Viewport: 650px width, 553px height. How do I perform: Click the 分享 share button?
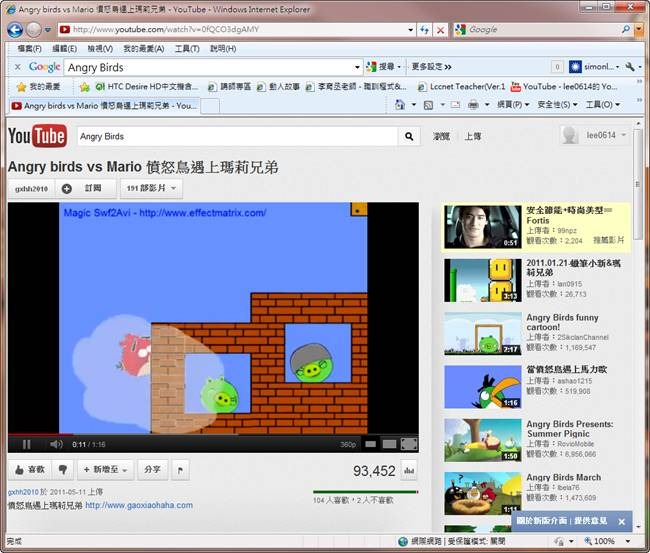[x=153, y=470]
